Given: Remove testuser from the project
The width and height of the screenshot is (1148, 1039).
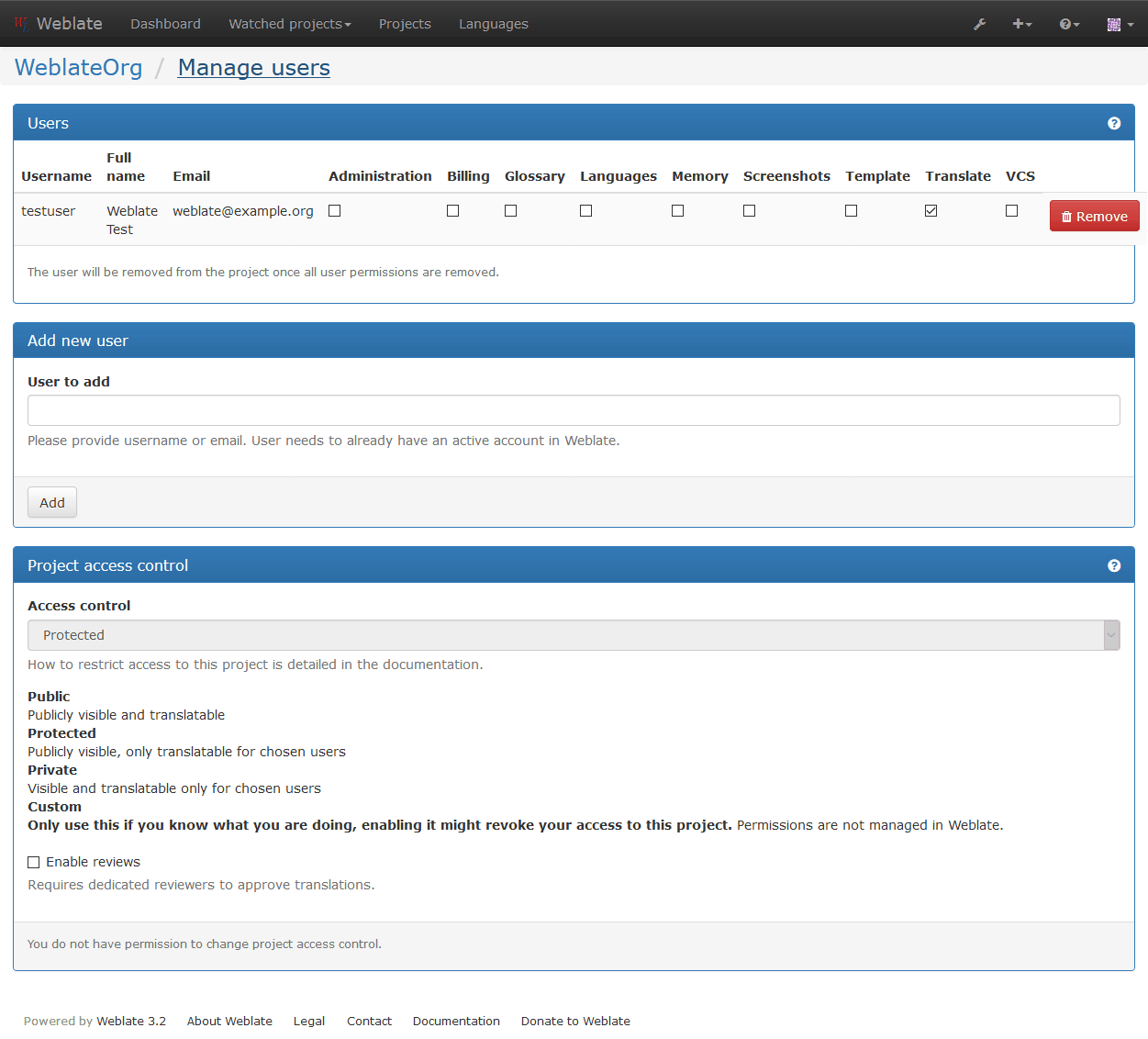Looking at the screenshot, I should 1095,217.
